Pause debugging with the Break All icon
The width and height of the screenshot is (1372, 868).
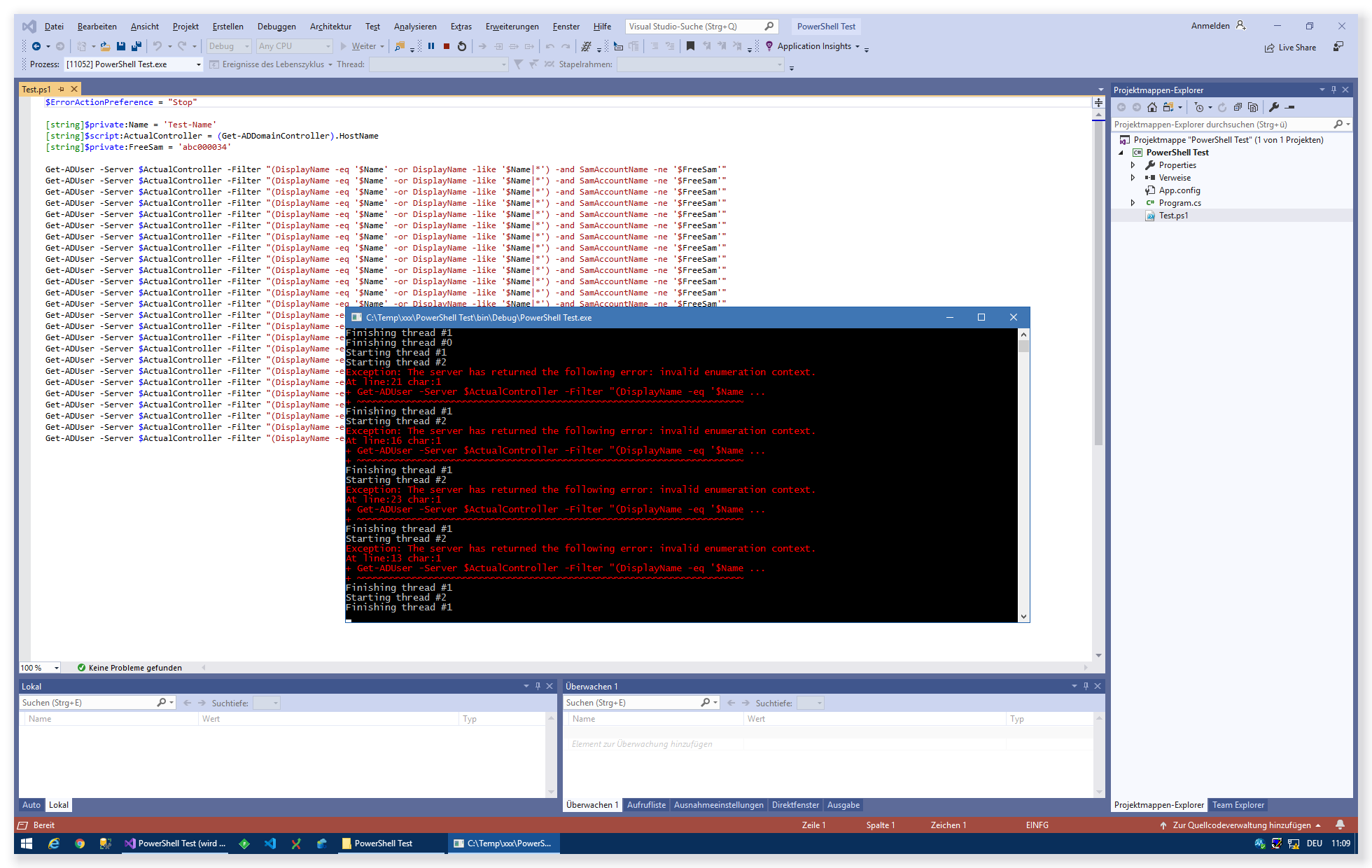coord(431,46)
